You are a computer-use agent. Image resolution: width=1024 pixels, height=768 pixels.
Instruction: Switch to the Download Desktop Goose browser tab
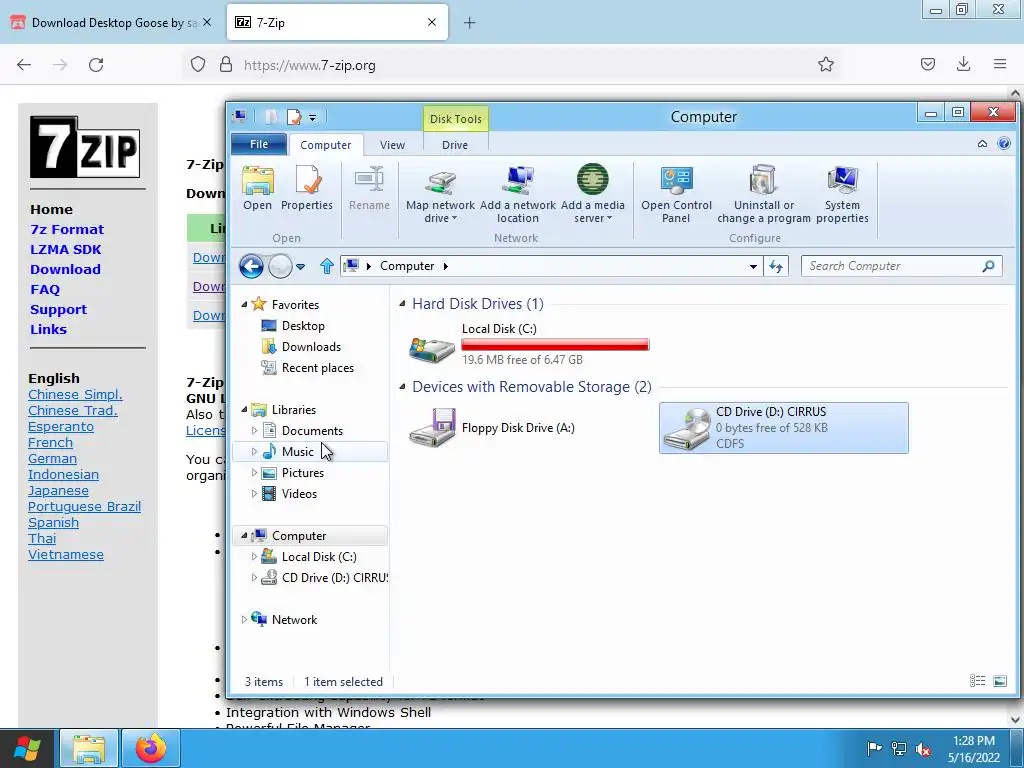(x=111, y=23)
